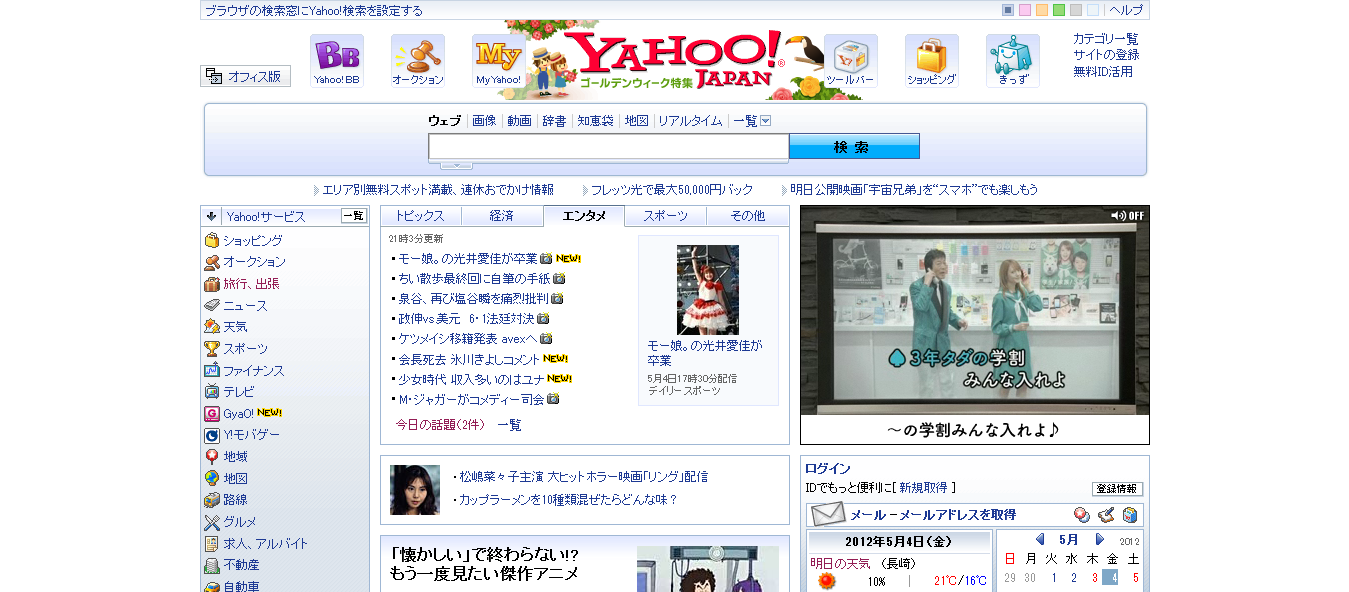Viewport: 1349px width, 592px height.
Task: Click the テレビ TV icon in sidebar
Action: point(212,392)
